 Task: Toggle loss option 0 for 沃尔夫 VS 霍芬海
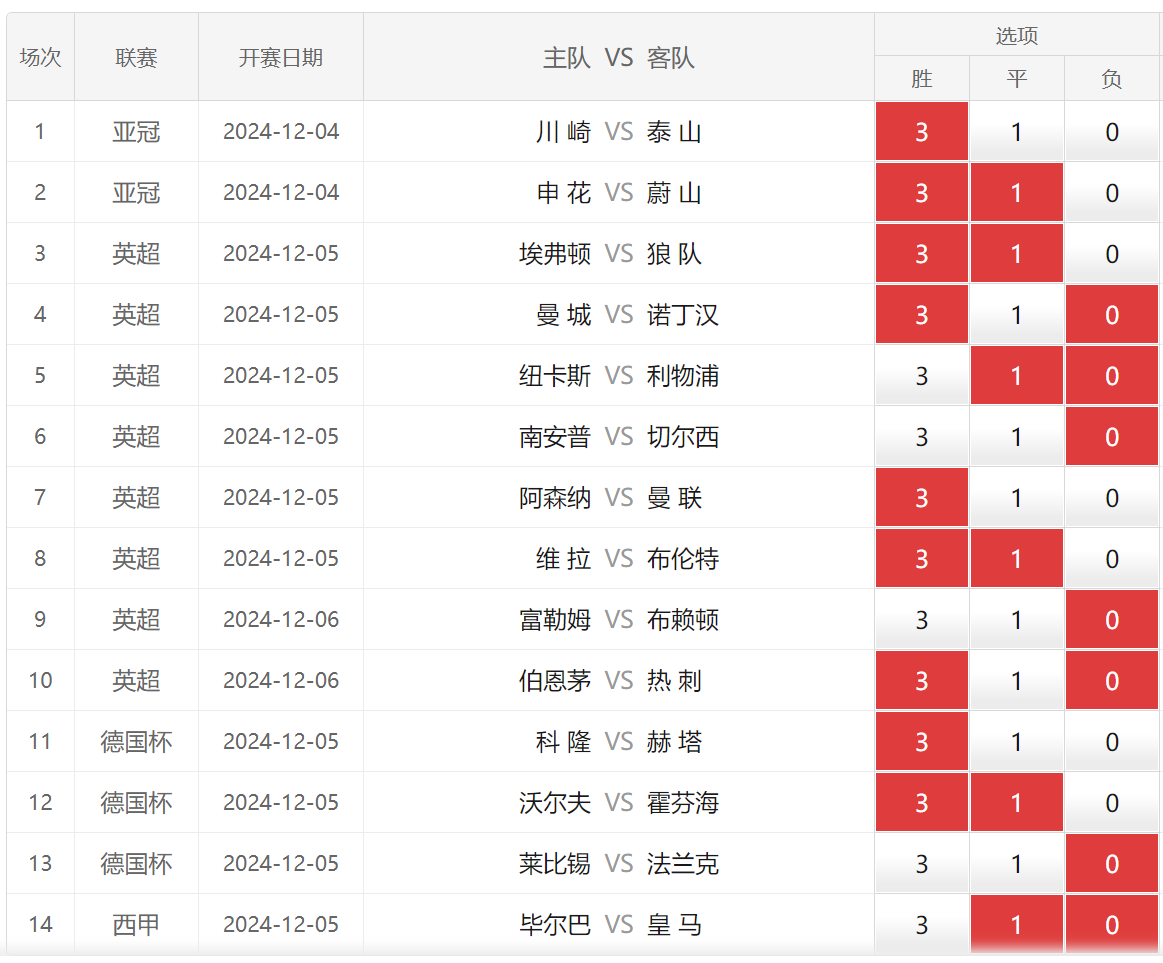click(1112, 802)
